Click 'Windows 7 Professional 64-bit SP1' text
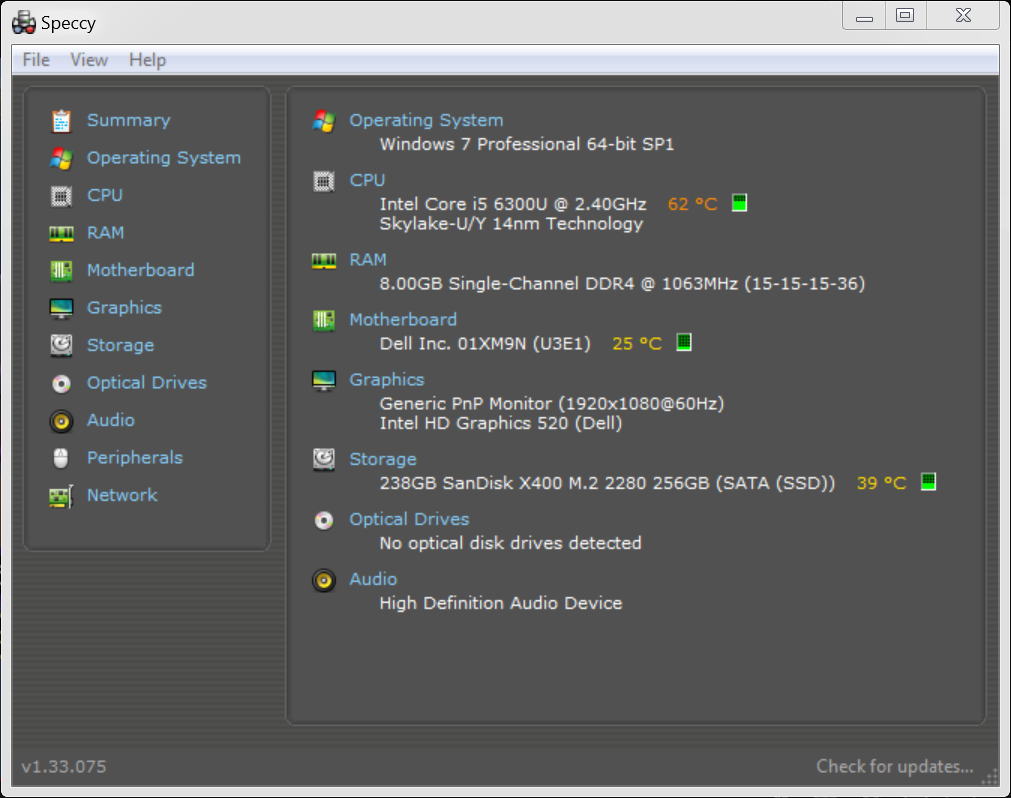Viewport: 1011px width, 798px height. pos(527,144)
